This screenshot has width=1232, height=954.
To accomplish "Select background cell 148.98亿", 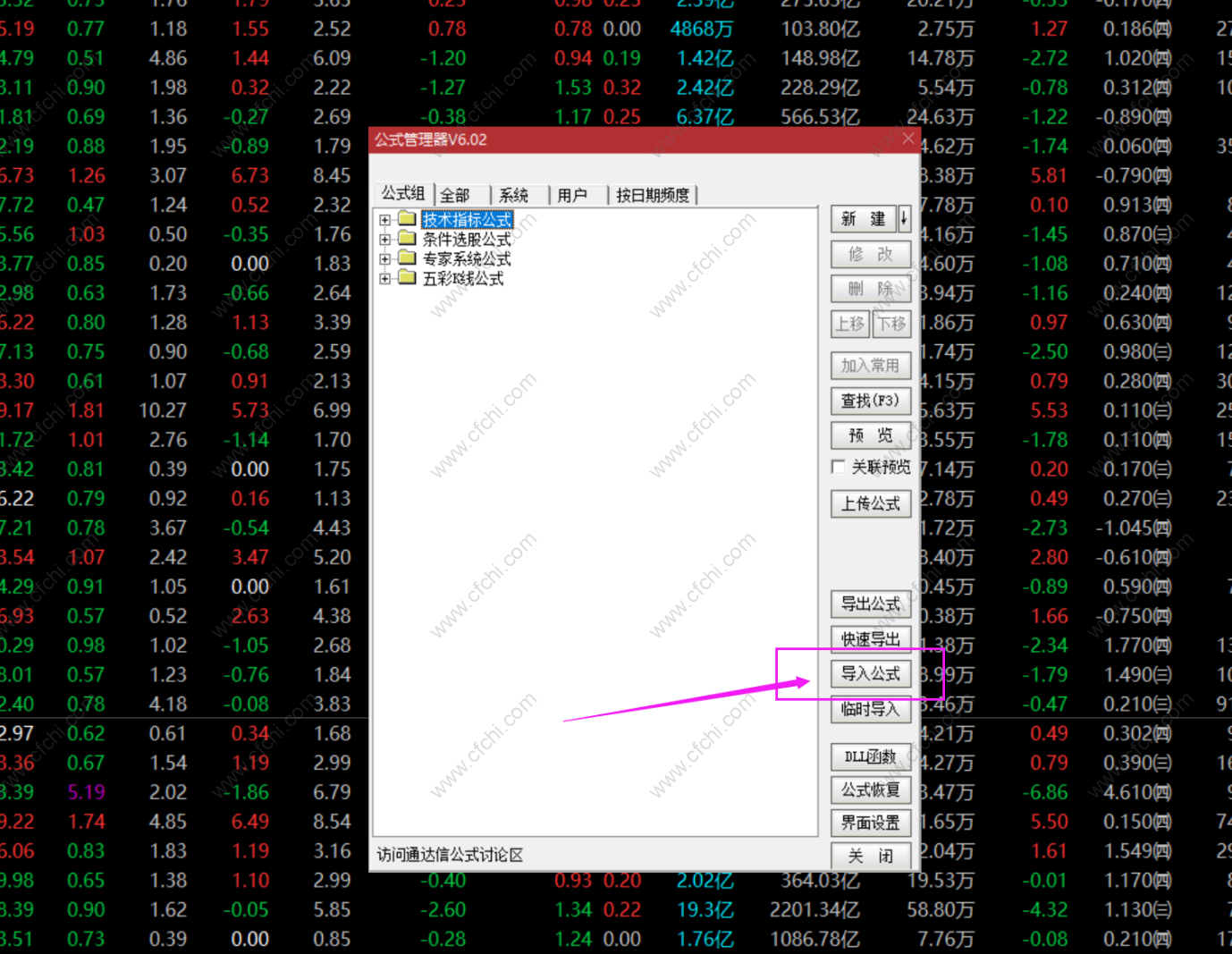I will click(x=820, y=58).
